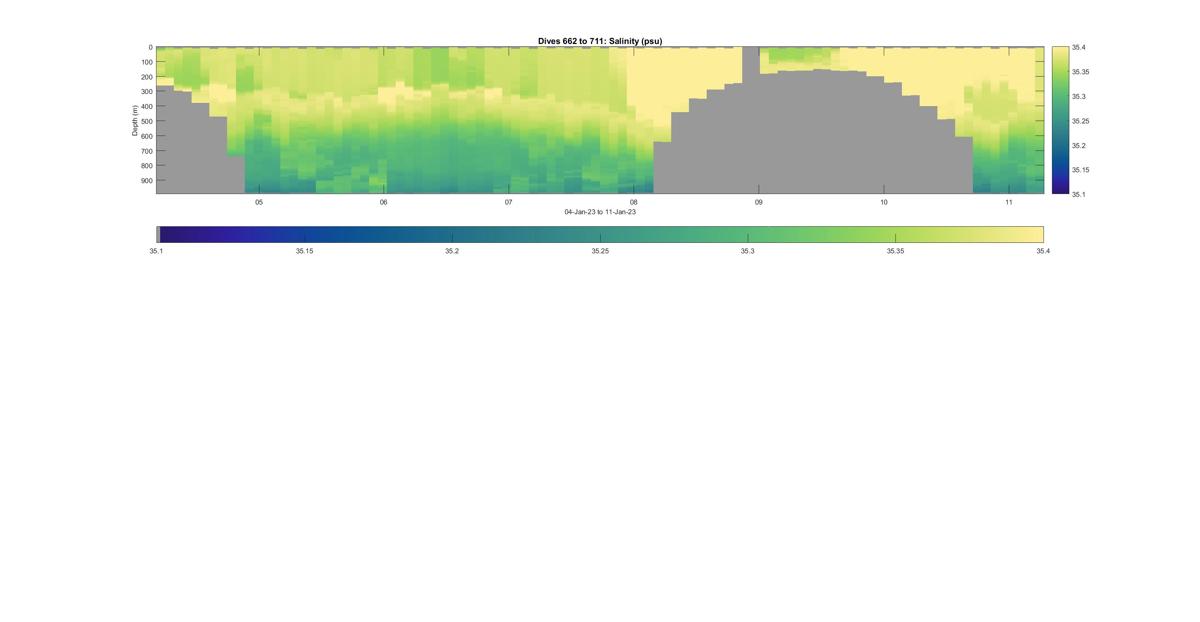The width and height of the screenshot is (1200, 622).
Task: Click vertical colorbar label '35.25'
Action: coord(1081,121)
